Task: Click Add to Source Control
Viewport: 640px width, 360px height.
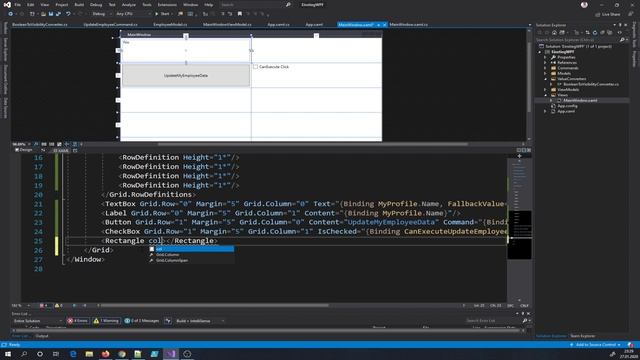Action: coord(595,345)
